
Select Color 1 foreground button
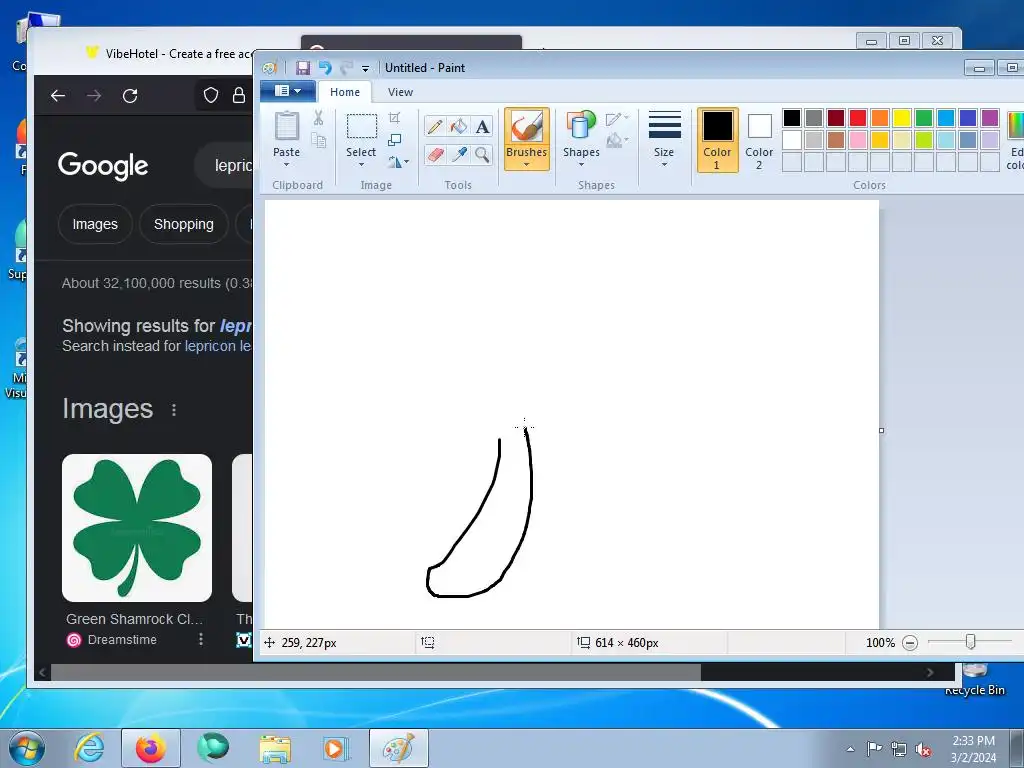(717, 140)
